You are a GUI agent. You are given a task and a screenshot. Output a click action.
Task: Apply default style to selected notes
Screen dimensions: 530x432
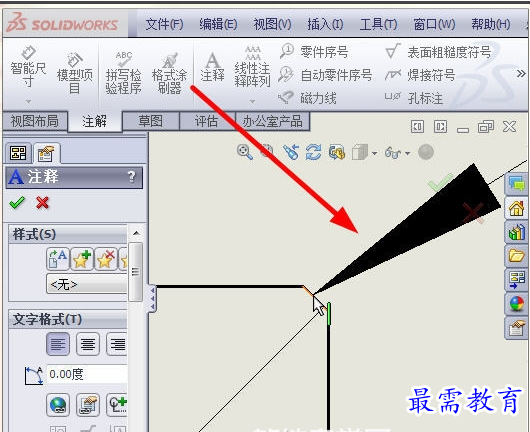pos(58,259)
